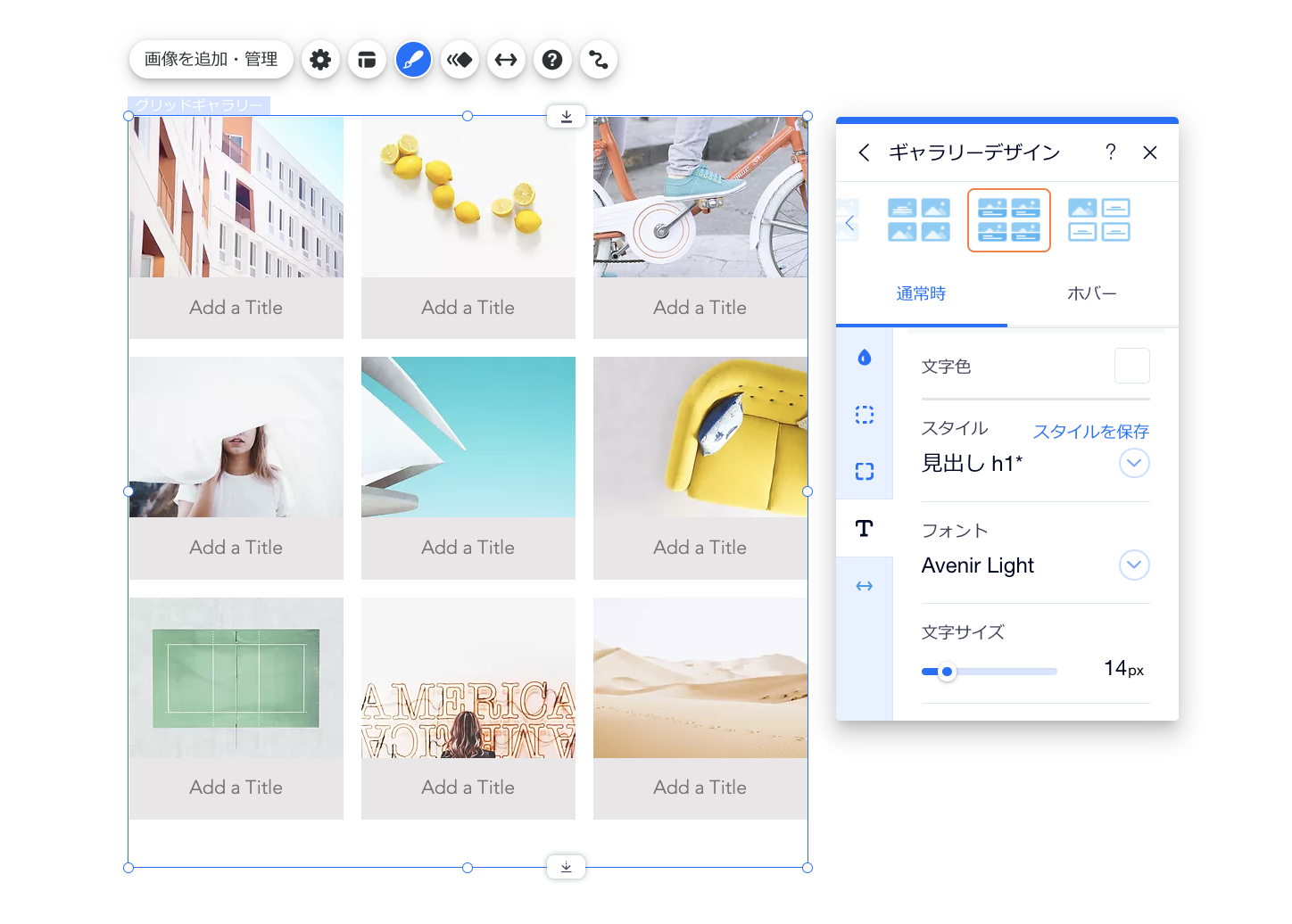Click the 文字色 color swatch
The height and width of the screenshot is (924, 1292).
click(1132, 366)
